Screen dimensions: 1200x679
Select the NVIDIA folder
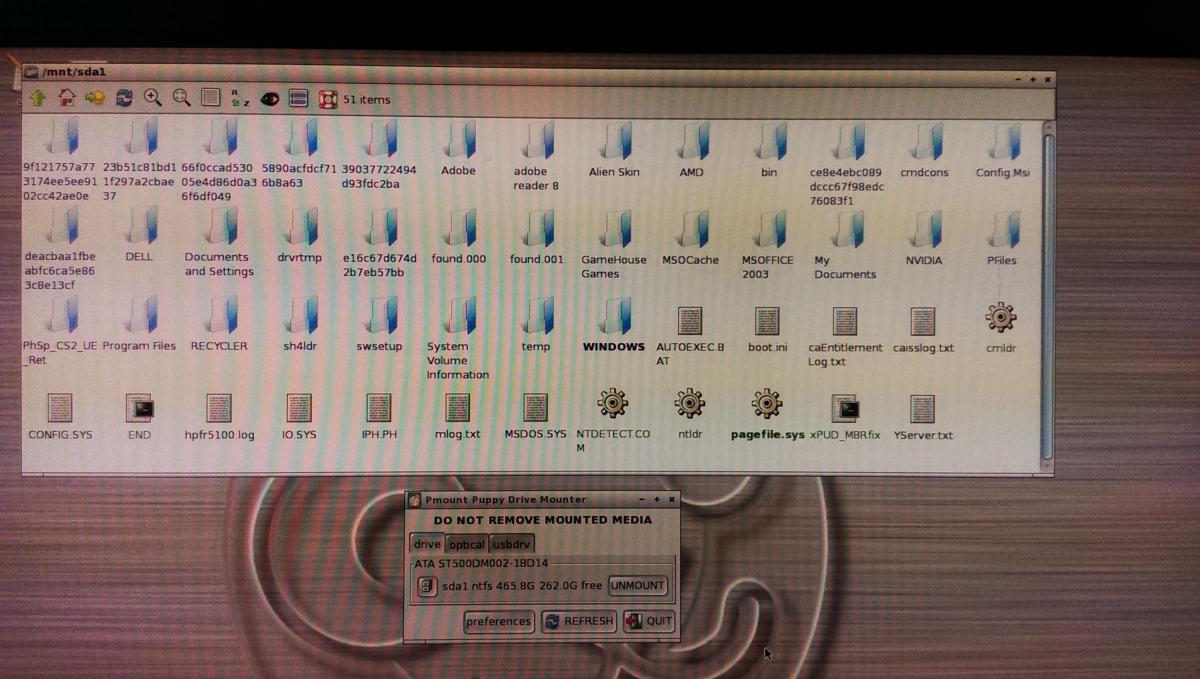click(x=924, y=238)
